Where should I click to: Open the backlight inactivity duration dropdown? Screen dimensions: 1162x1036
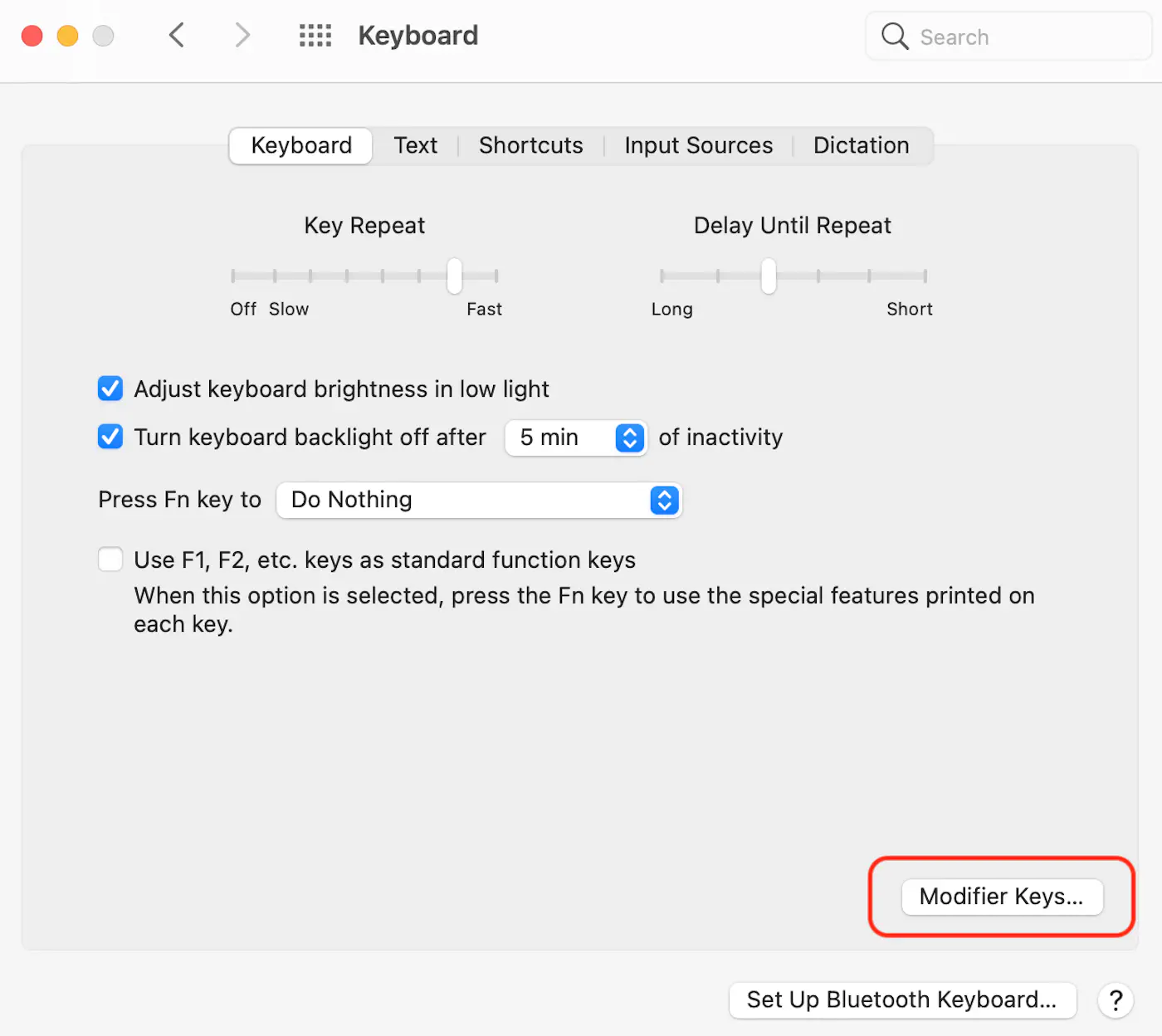(x=575, y=437)
